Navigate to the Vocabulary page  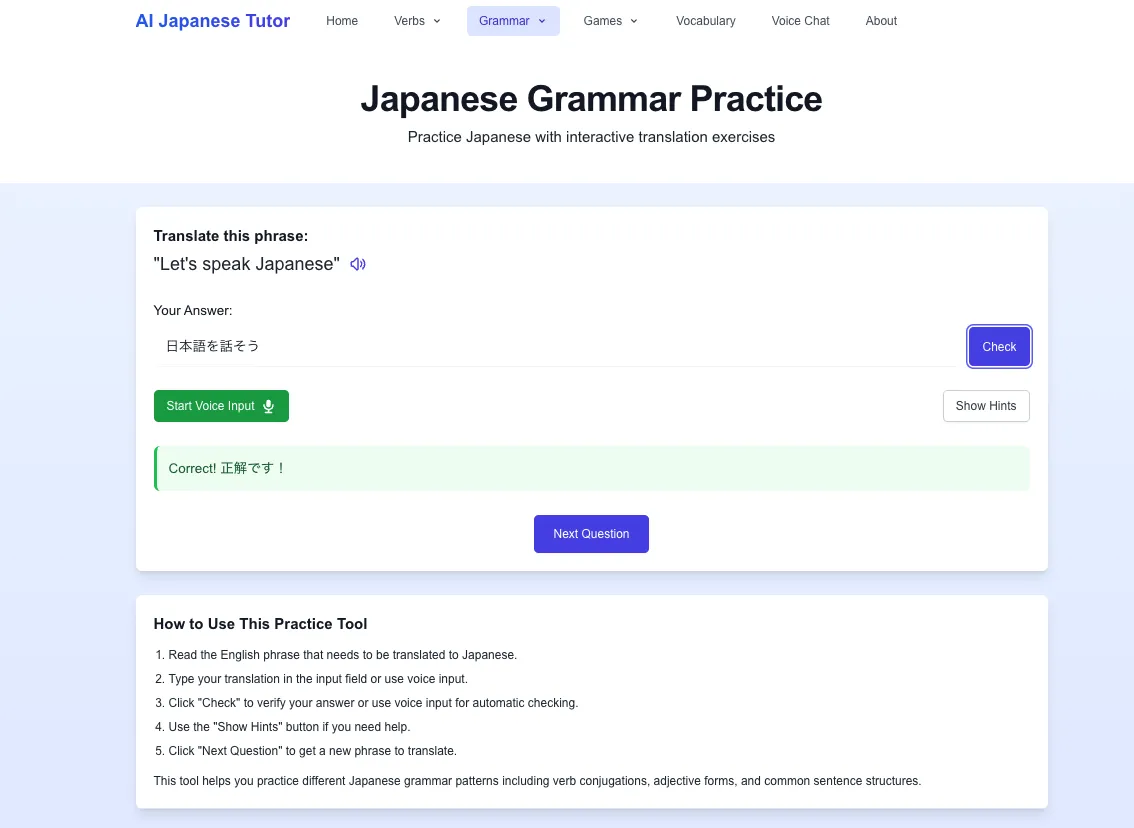coord(705,21)
